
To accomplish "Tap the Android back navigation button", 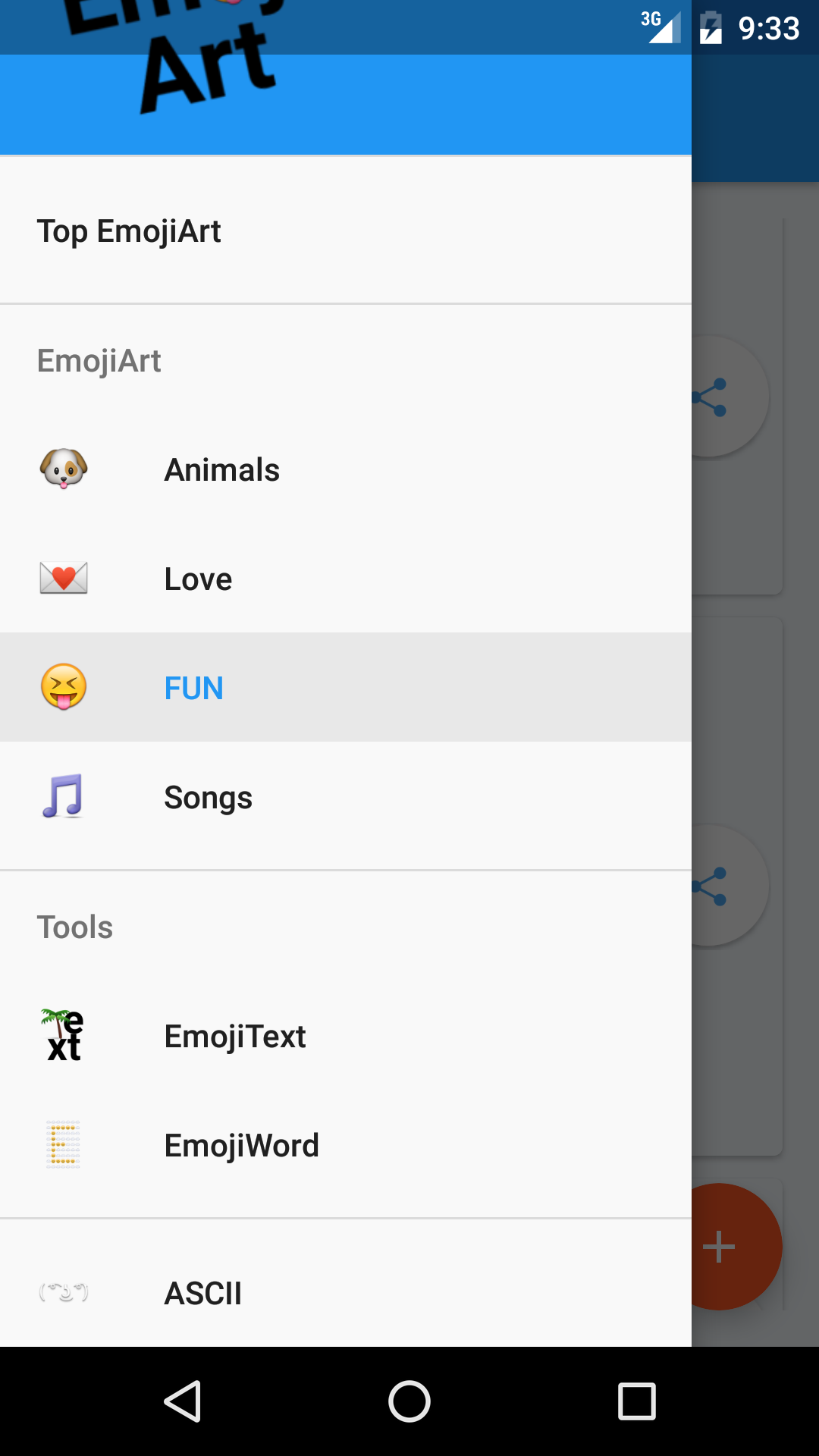I will pyautogui.click(x=182, y=1401).
